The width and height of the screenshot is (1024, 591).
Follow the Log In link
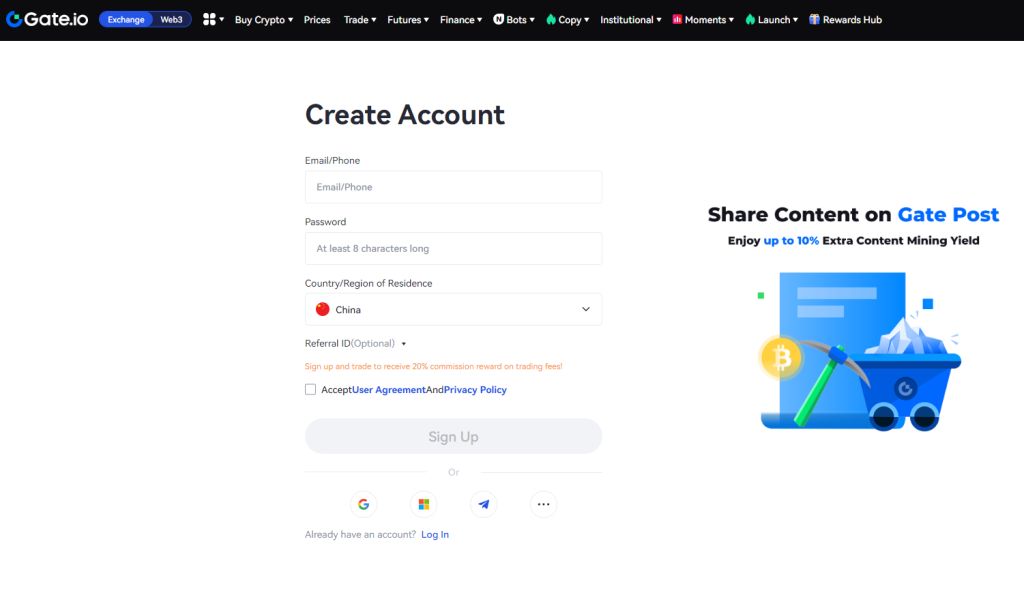(435, 534)
